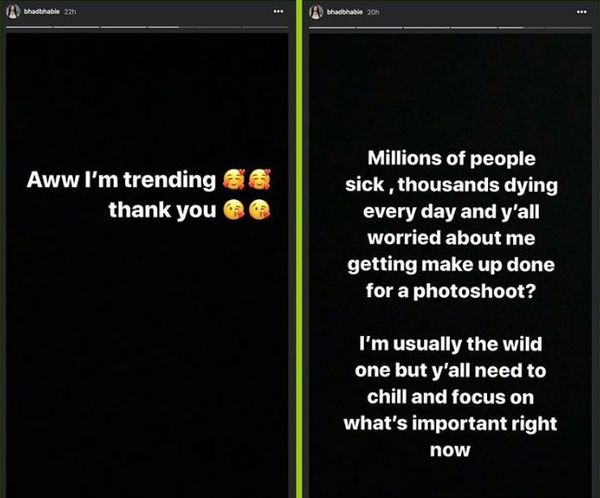Open bhadbhabie username on the 22h story
This screenshot has width=600, height=498.
click(41, 11)
